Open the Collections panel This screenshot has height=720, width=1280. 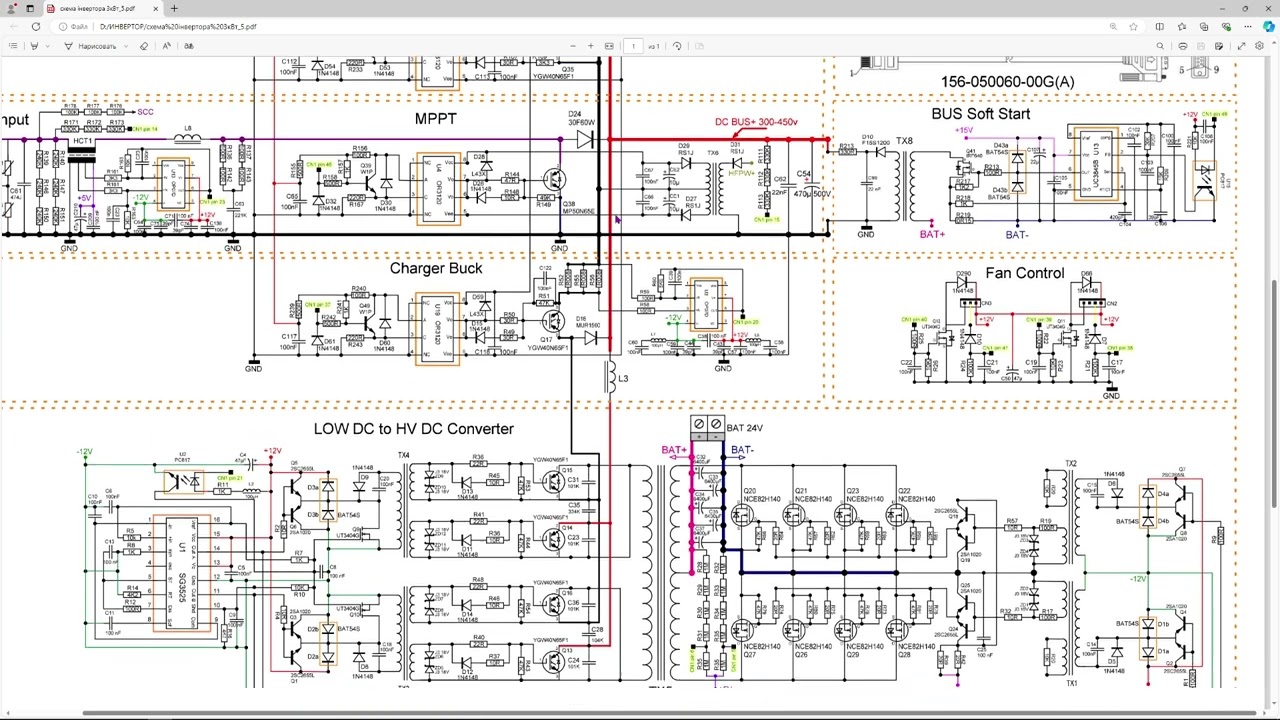coord(1204,27)
